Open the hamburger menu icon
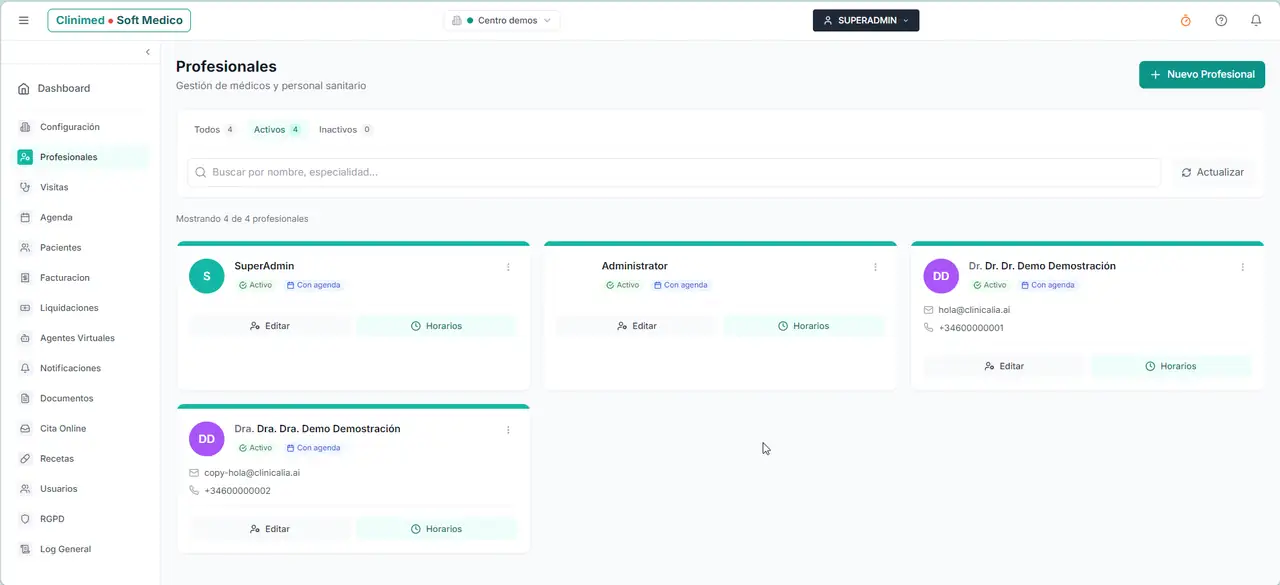1280x585 pixels. (x=24, y=20)
